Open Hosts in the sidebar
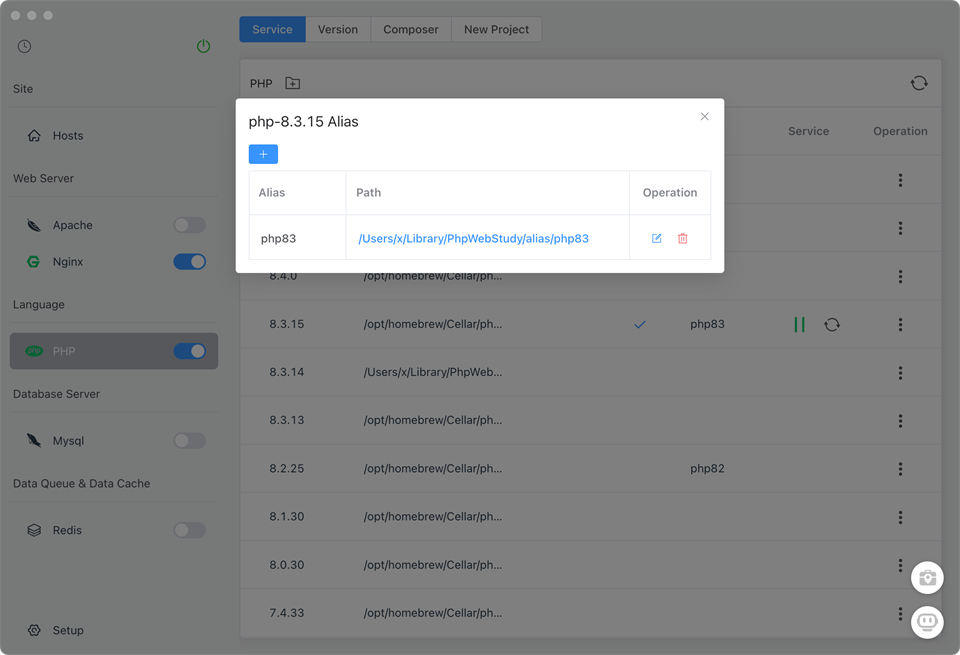This screenshot has width=960, height=655. click(x=114, y=136)
